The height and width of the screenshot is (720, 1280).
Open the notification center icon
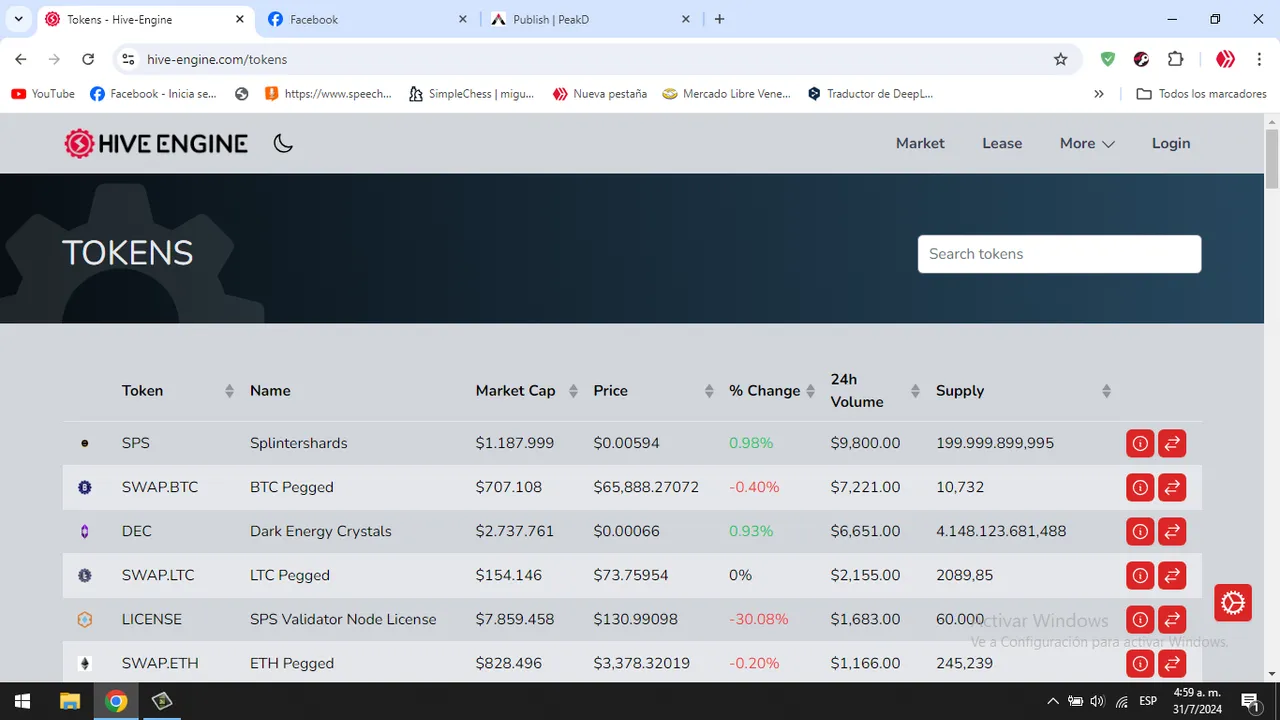point(1249,701)
